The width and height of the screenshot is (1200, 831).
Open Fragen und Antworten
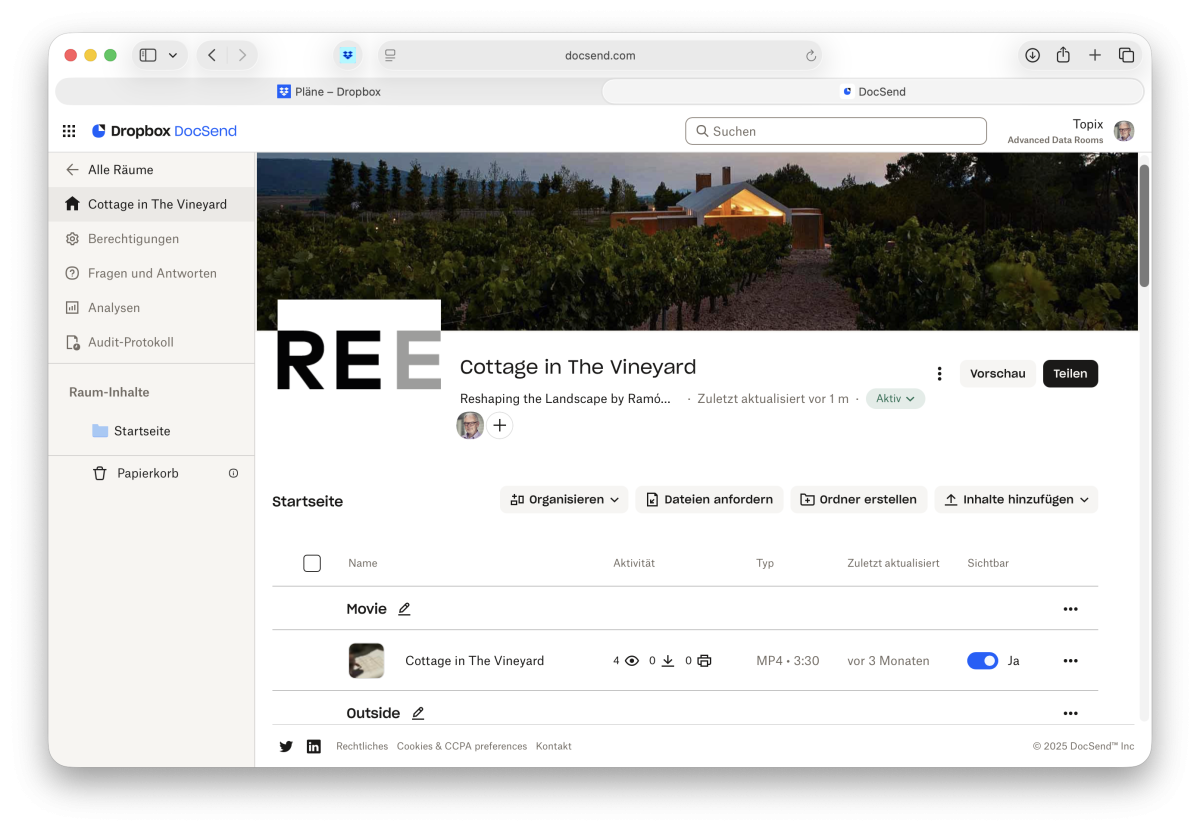pyautogui.click(x=141, y=273)
